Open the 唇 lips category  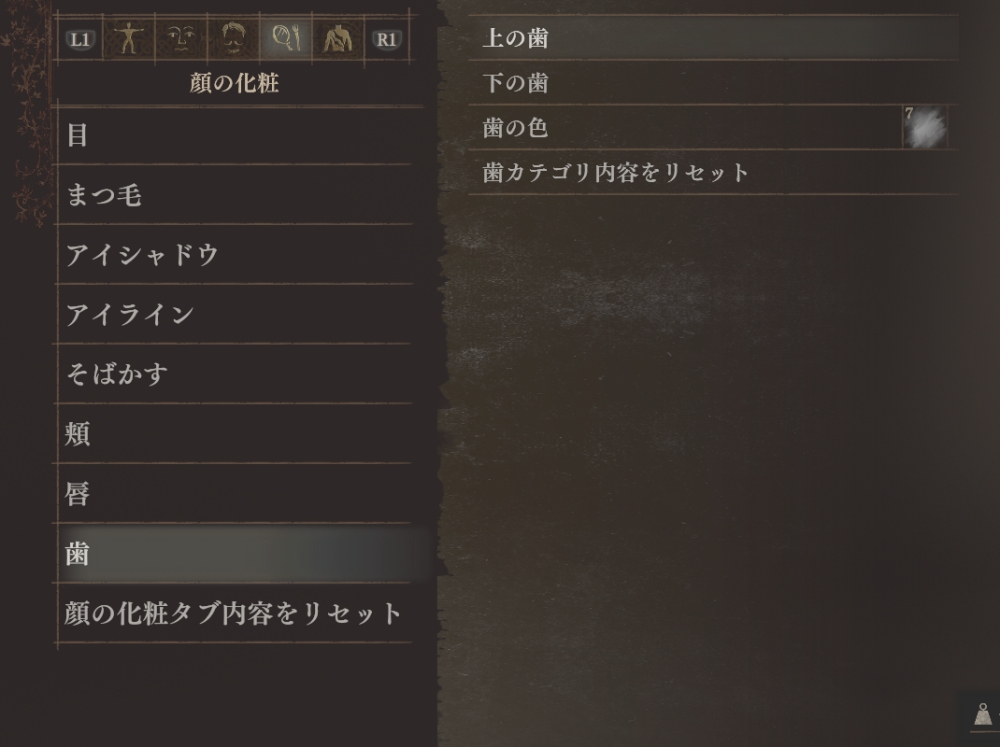click(233, 494)
